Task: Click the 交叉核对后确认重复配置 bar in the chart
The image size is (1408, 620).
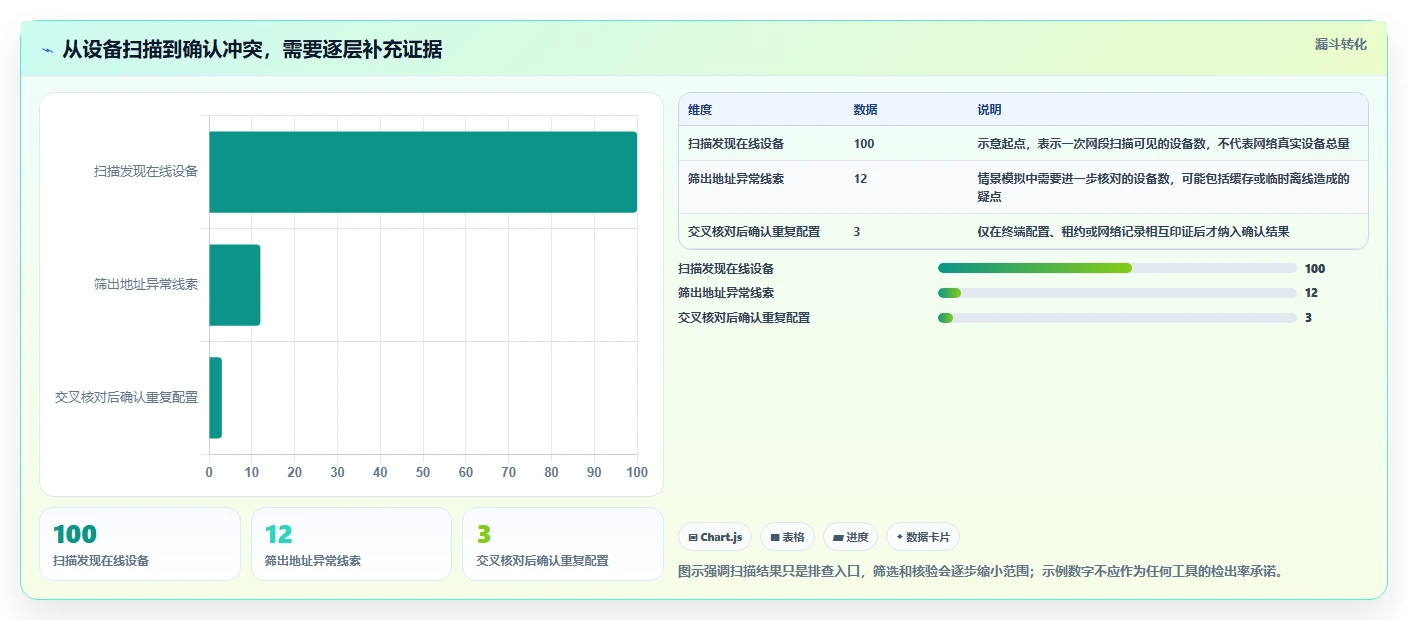Action: [216, 398]
